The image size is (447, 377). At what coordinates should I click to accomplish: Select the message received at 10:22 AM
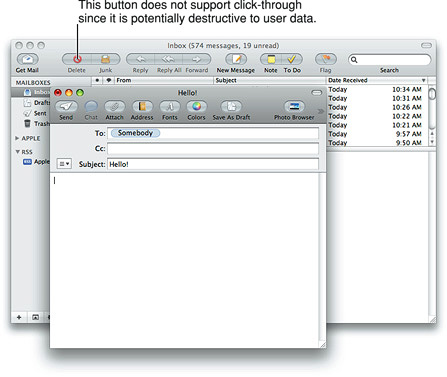377,116
